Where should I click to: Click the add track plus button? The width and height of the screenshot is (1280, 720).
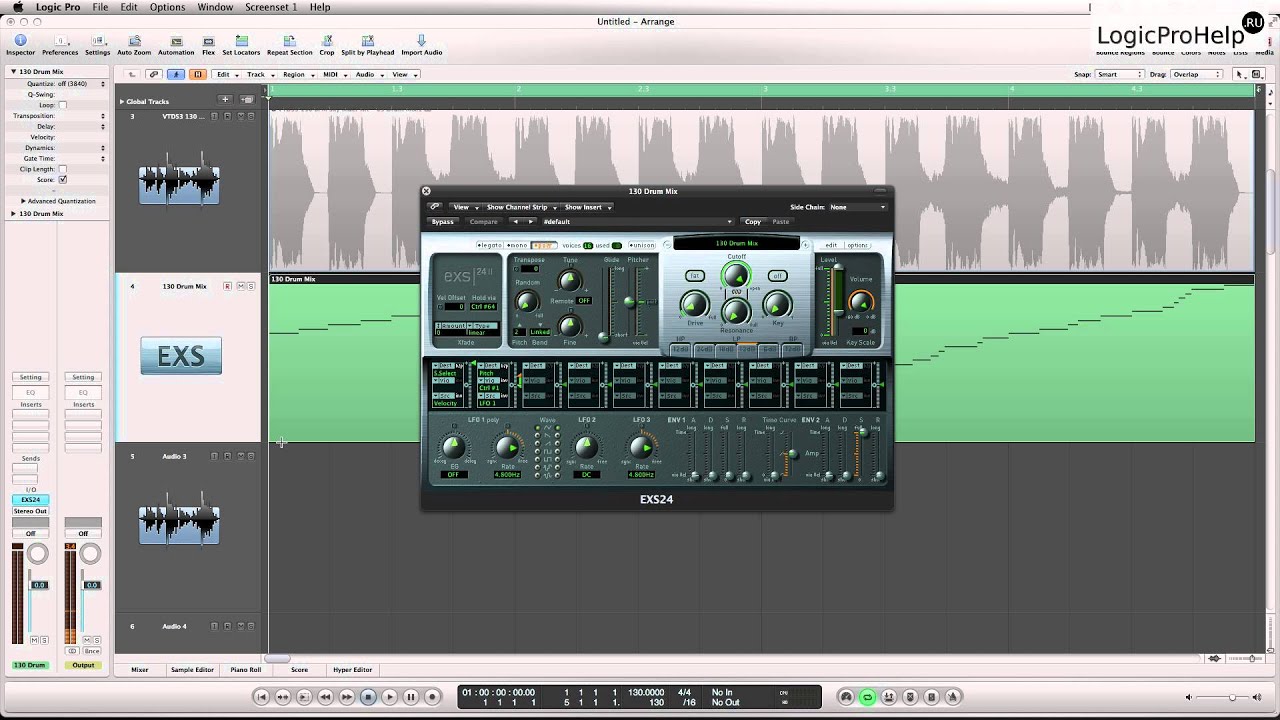pos(225,100)
